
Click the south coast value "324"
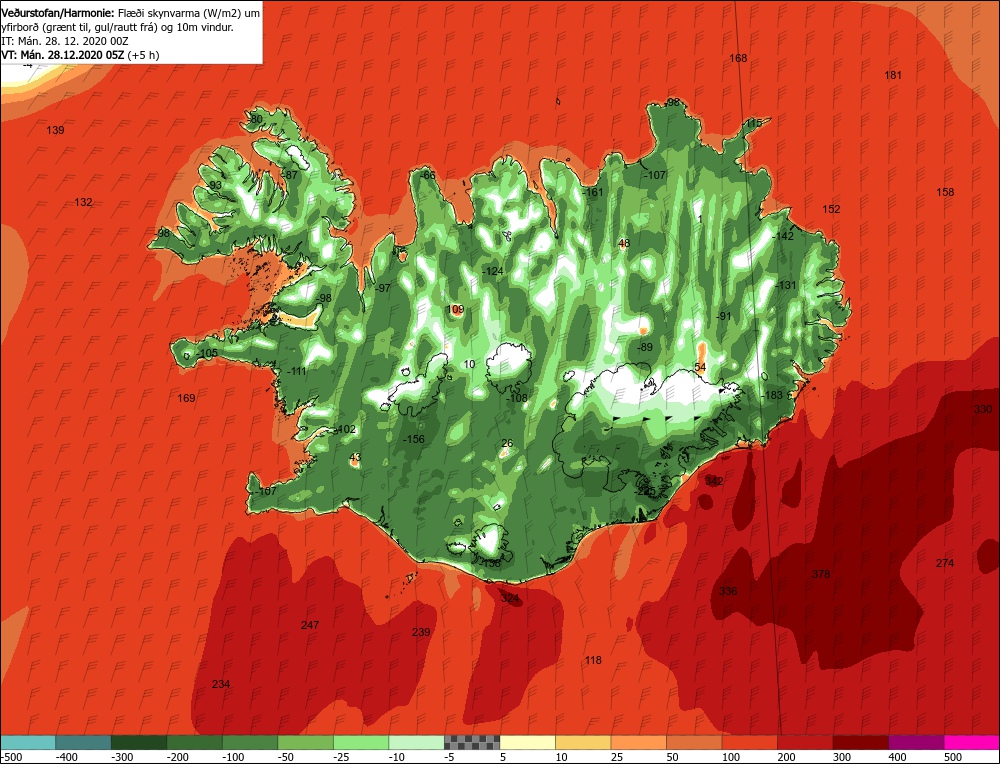(x=510, y=598)
